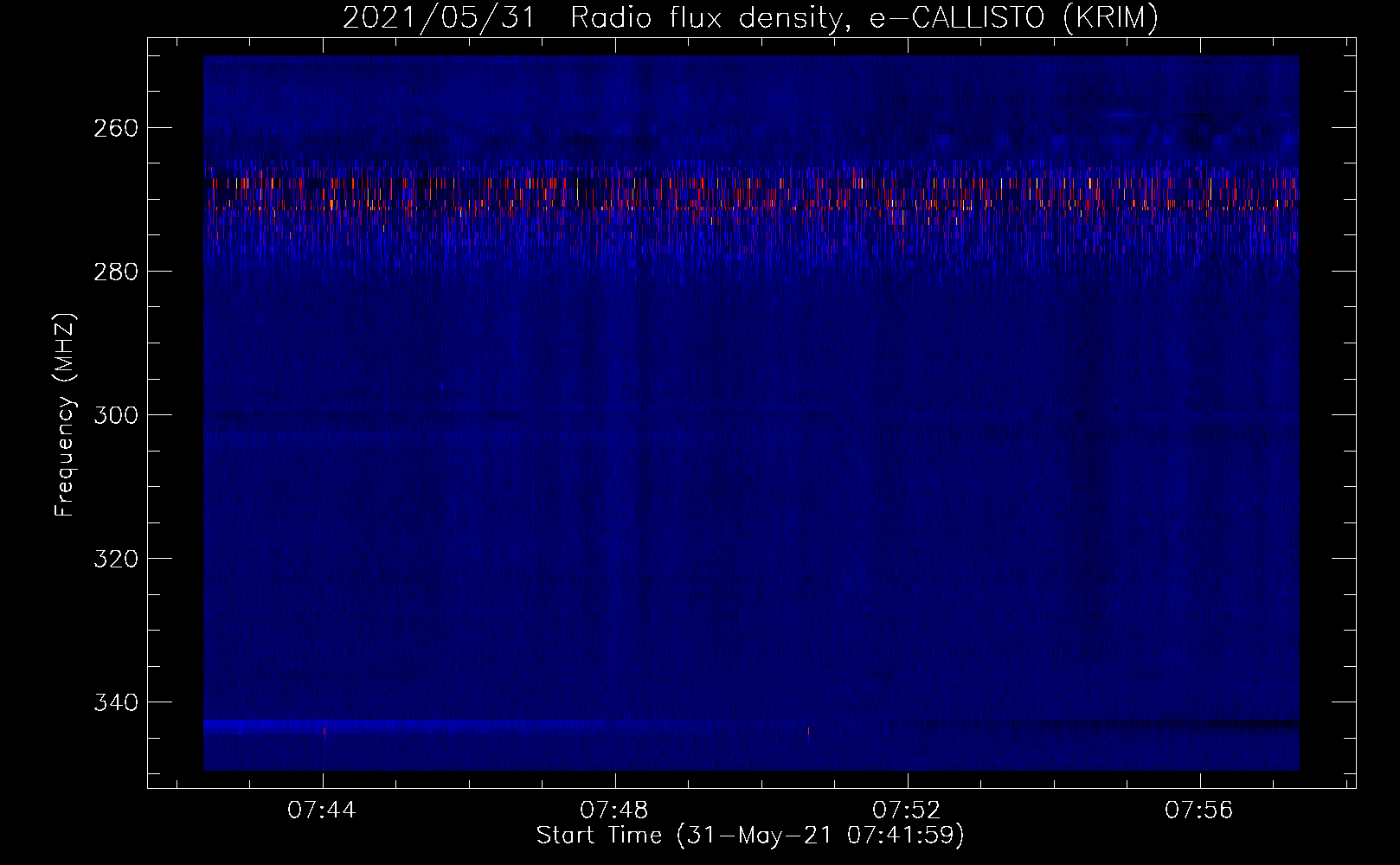
Task: Click the 07:56 time tick label
Action: tap(1199, 811)
